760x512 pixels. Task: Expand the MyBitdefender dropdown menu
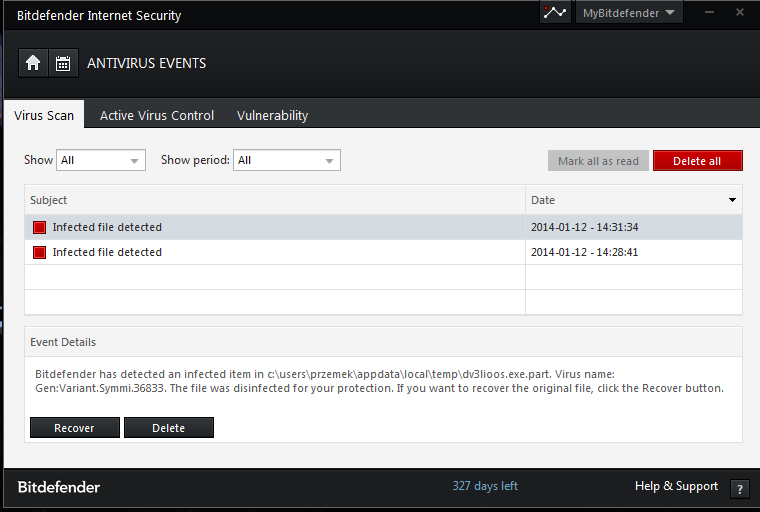click(629, 13)
